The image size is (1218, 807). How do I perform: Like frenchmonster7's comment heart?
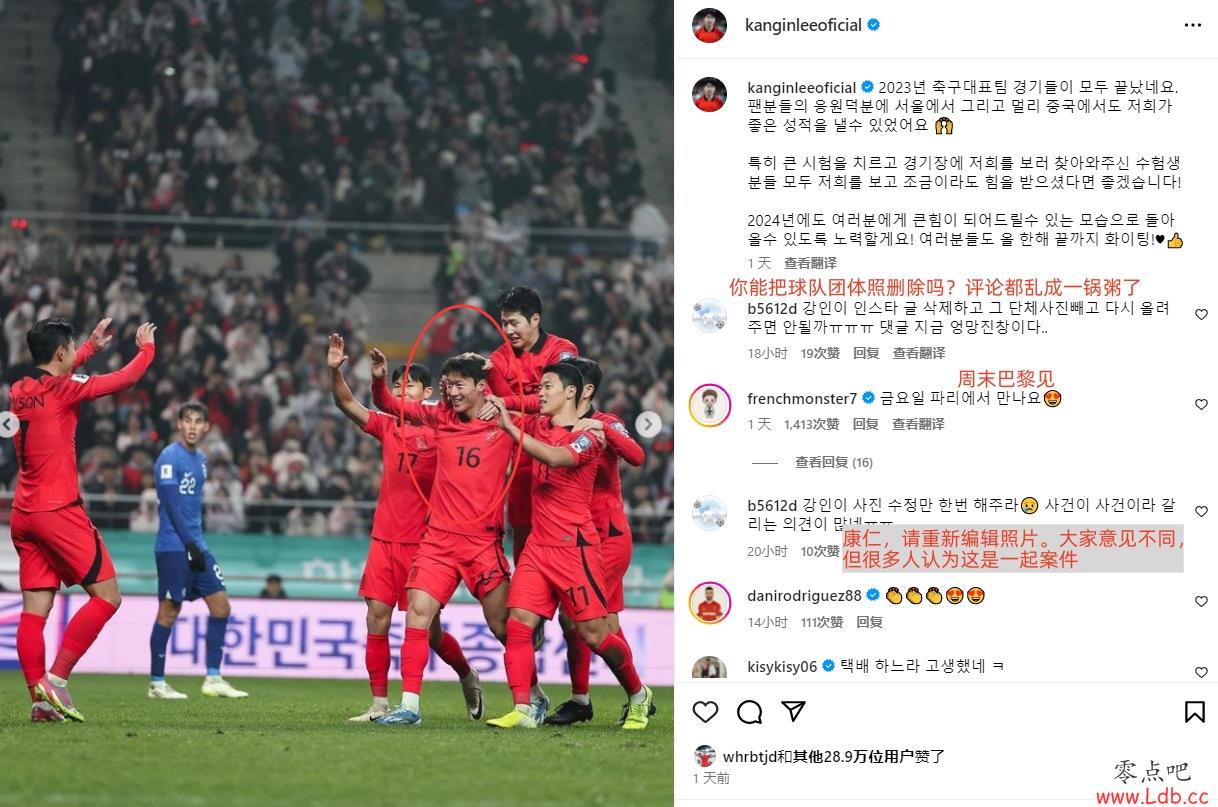click(1201, 405)
